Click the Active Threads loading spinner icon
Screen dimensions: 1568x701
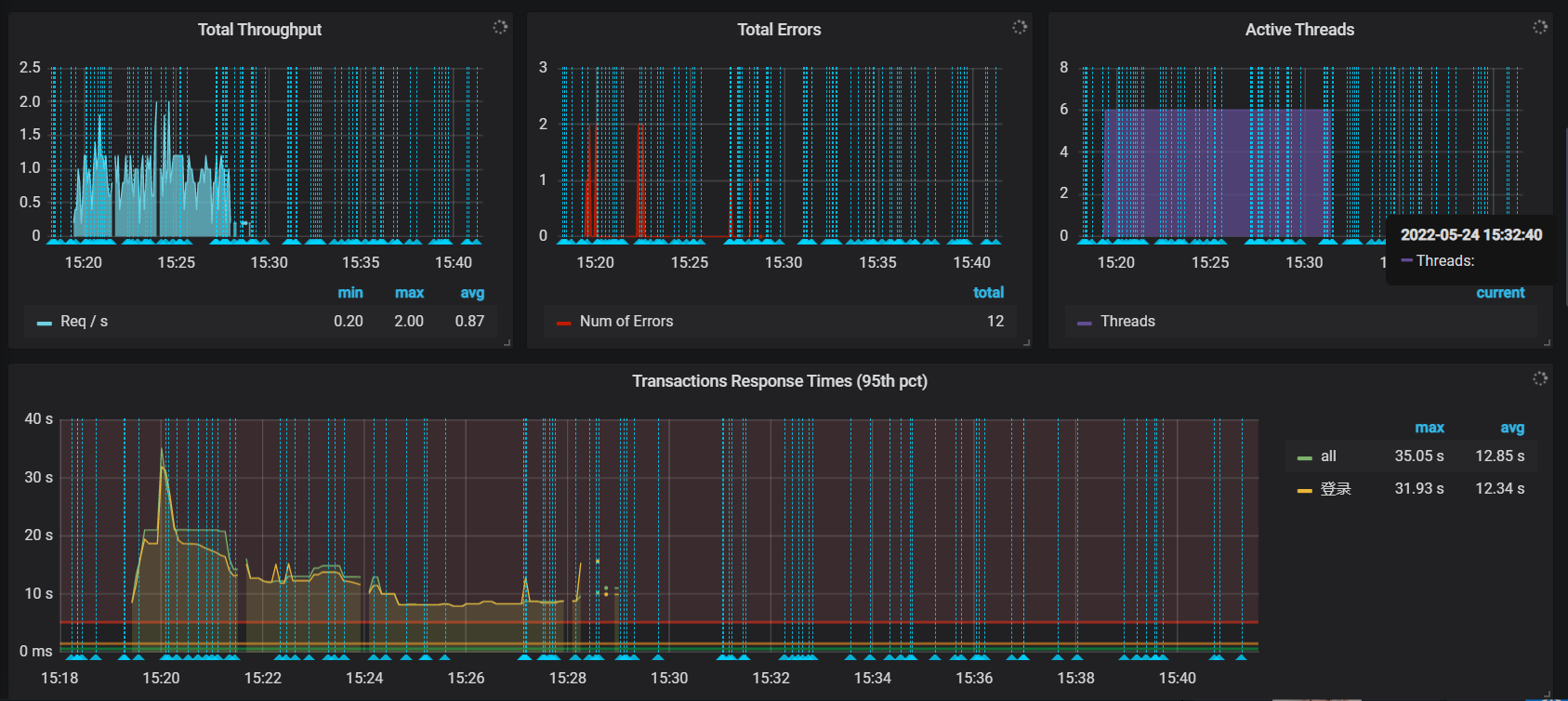(x=1540, y=27)
